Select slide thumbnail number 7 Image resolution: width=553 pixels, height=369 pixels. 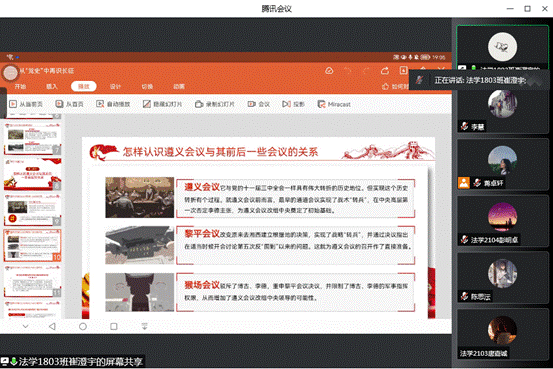click(32, 139)
